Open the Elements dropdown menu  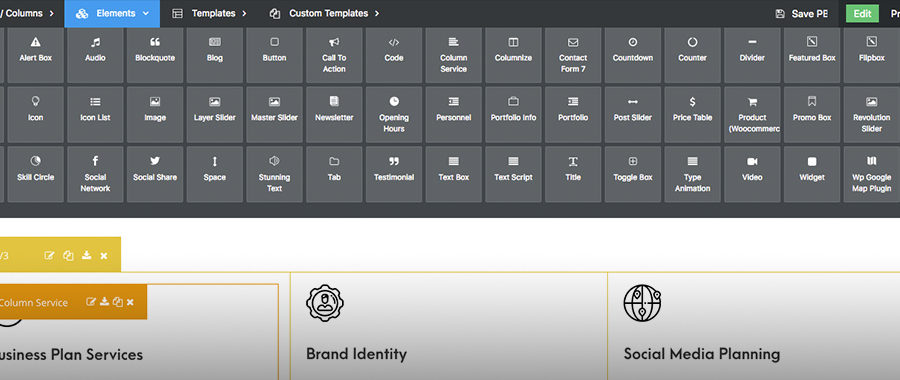[112, 13]
